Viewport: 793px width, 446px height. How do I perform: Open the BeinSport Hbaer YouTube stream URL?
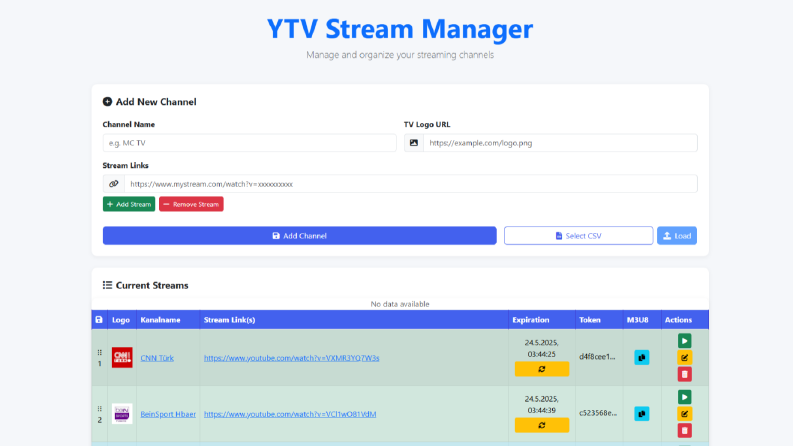pos(290,414)
